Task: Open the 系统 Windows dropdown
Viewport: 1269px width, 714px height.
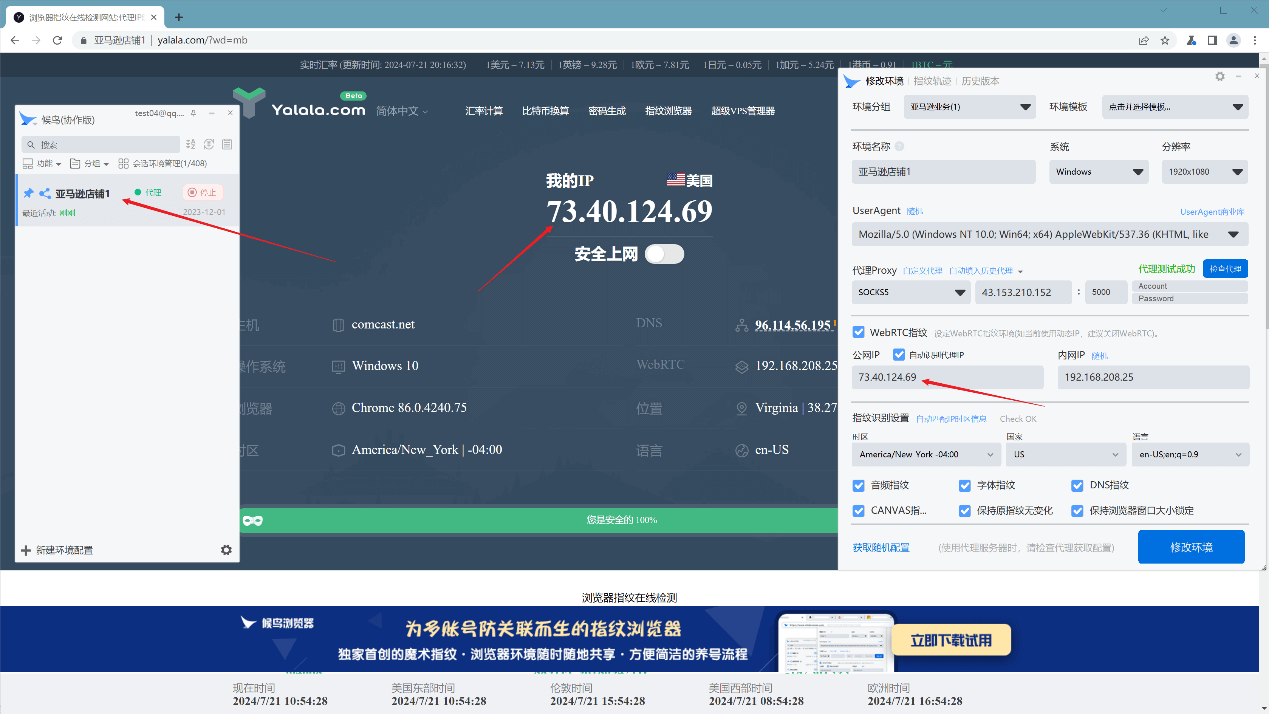Action: pos(1098,171)
